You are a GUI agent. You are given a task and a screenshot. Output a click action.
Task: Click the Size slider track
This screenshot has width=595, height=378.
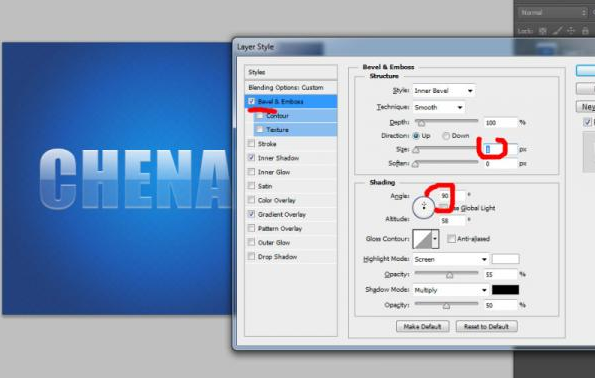(446, 148)
